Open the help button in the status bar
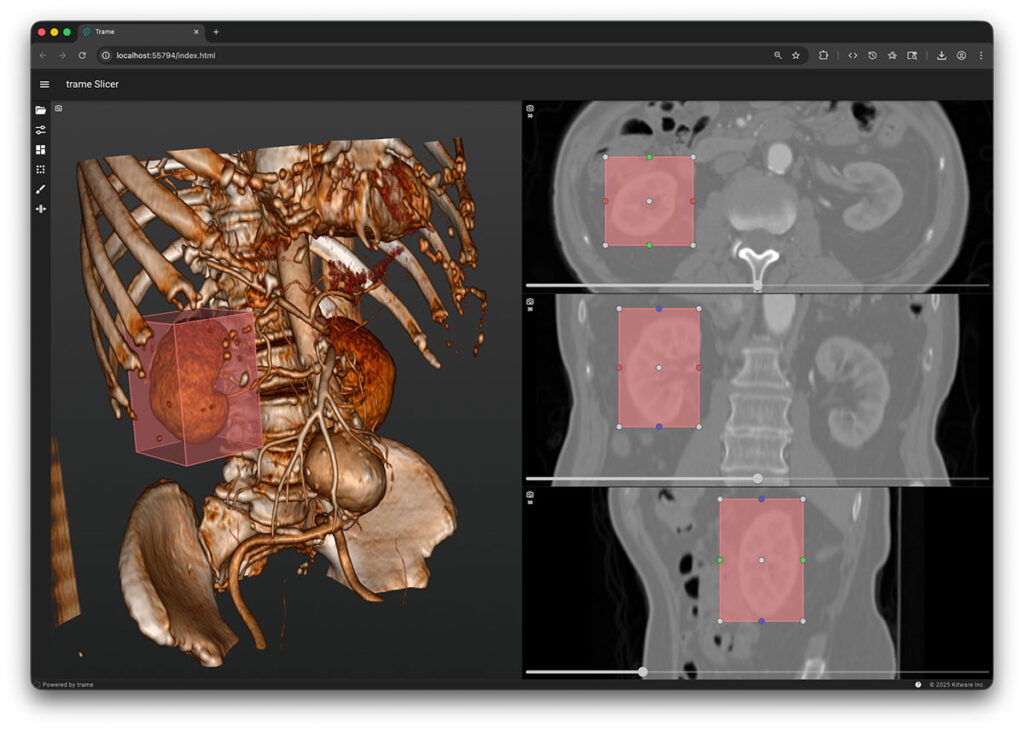1024x731 pixels. point(917,684)
